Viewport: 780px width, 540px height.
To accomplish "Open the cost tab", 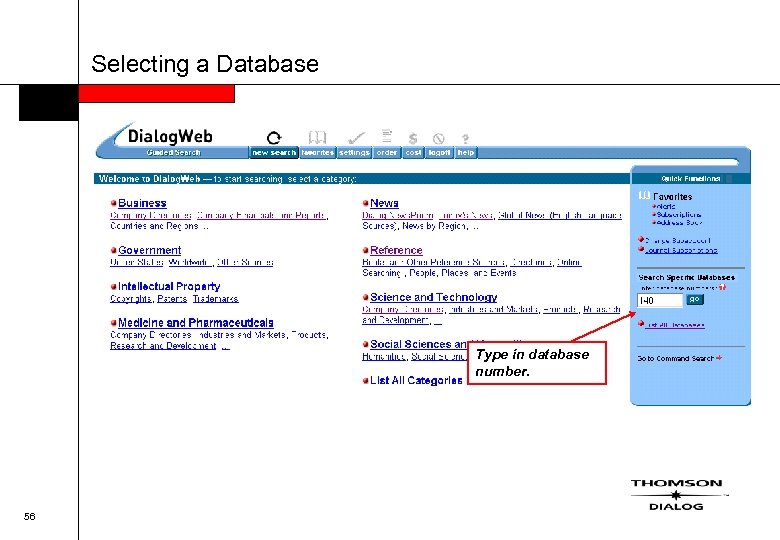I will [413, 153].
